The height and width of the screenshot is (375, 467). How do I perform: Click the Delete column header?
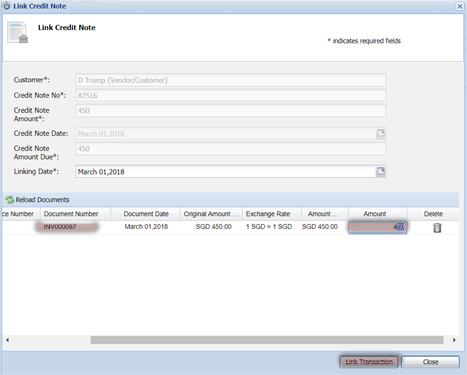tap(433, 214)
